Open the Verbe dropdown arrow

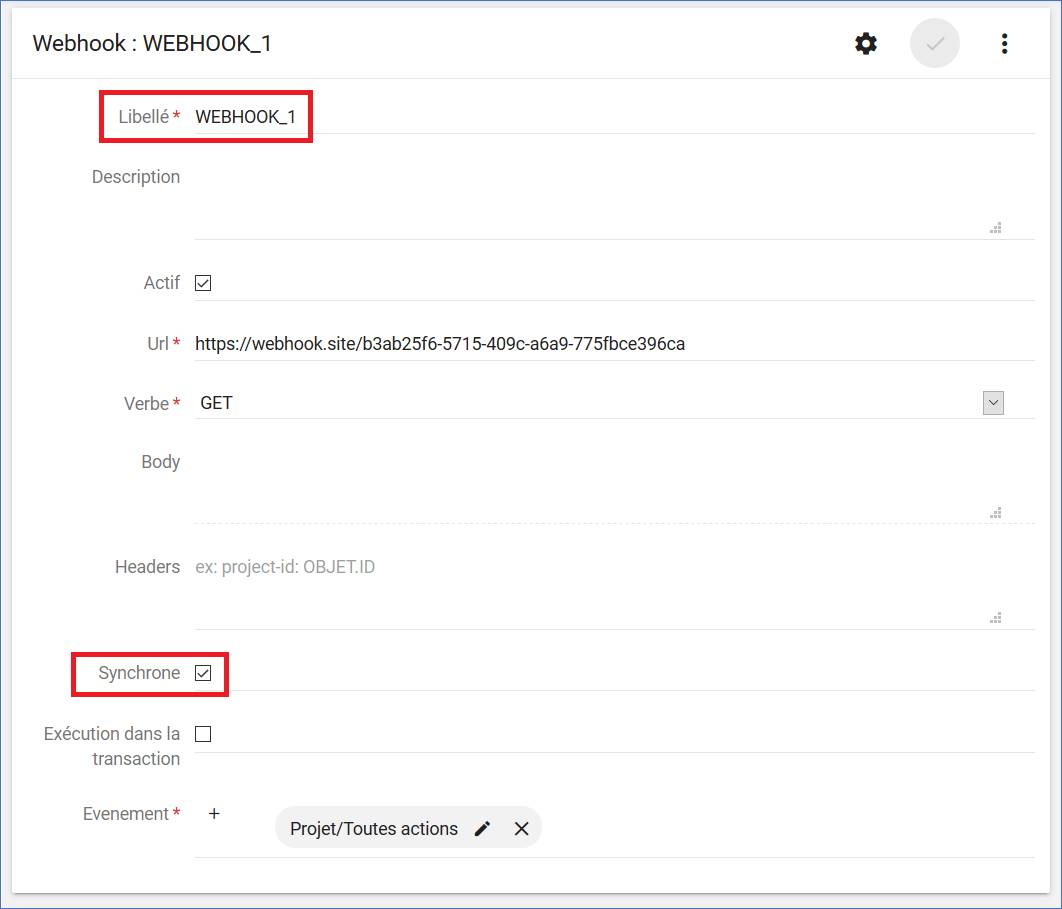pyautogui.click(x=993, y=403)
